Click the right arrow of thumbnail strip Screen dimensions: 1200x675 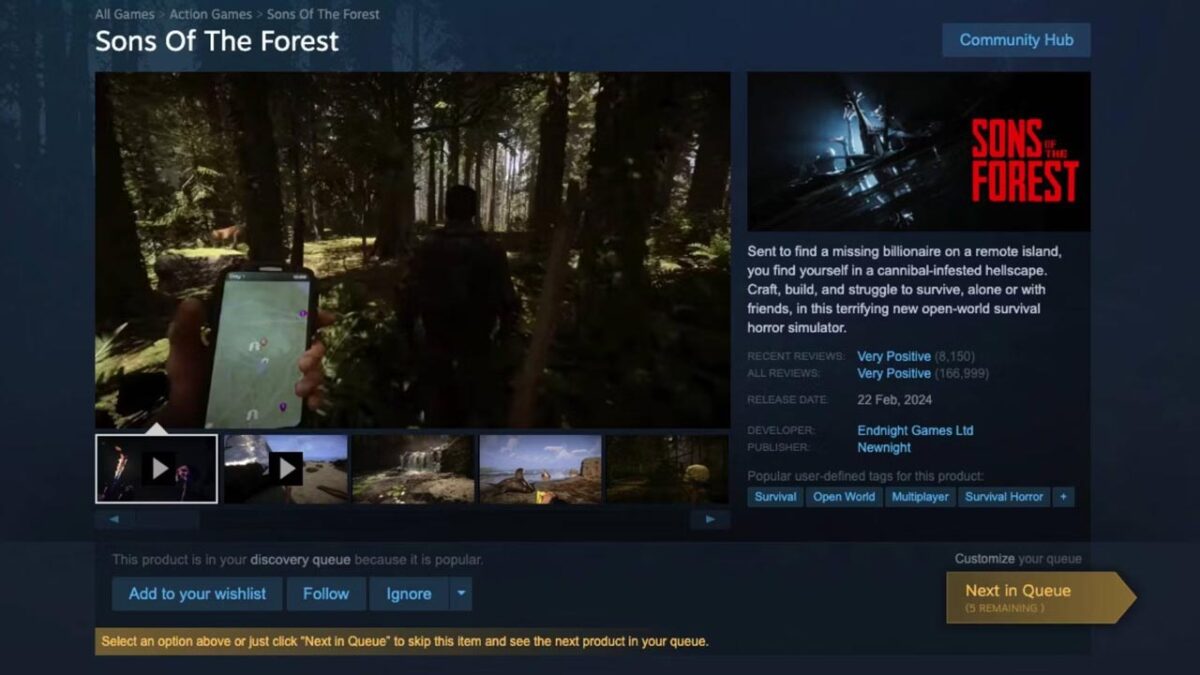[710, 519]
